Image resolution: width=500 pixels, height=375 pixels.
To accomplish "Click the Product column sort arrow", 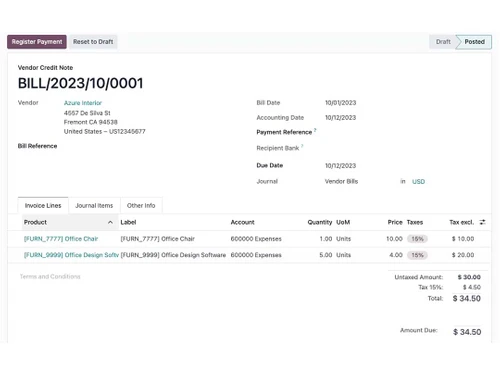I will tap(110, 222).
